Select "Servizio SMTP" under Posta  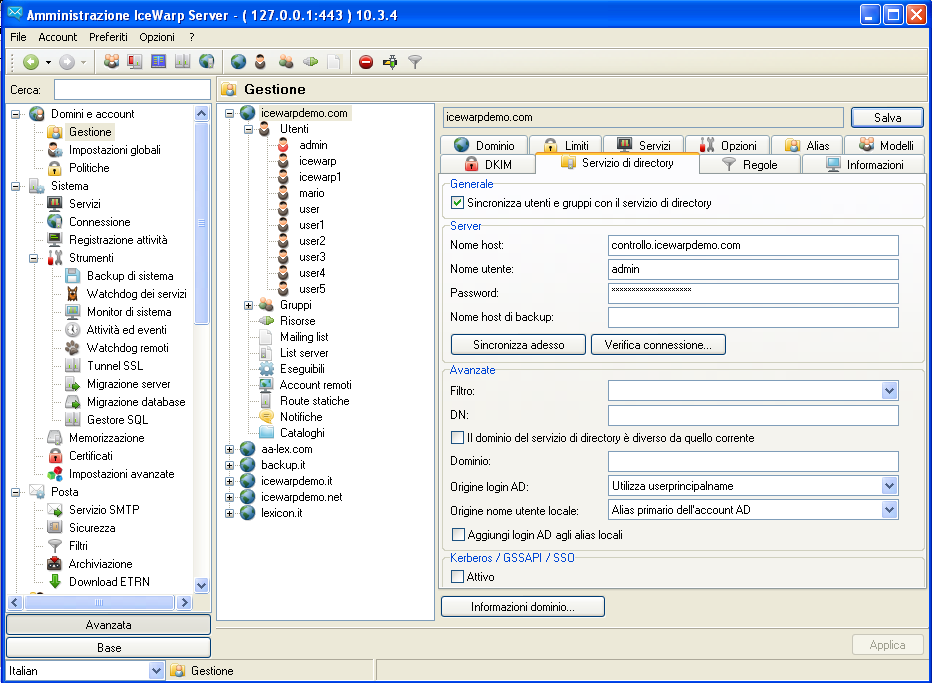[104, 509]
